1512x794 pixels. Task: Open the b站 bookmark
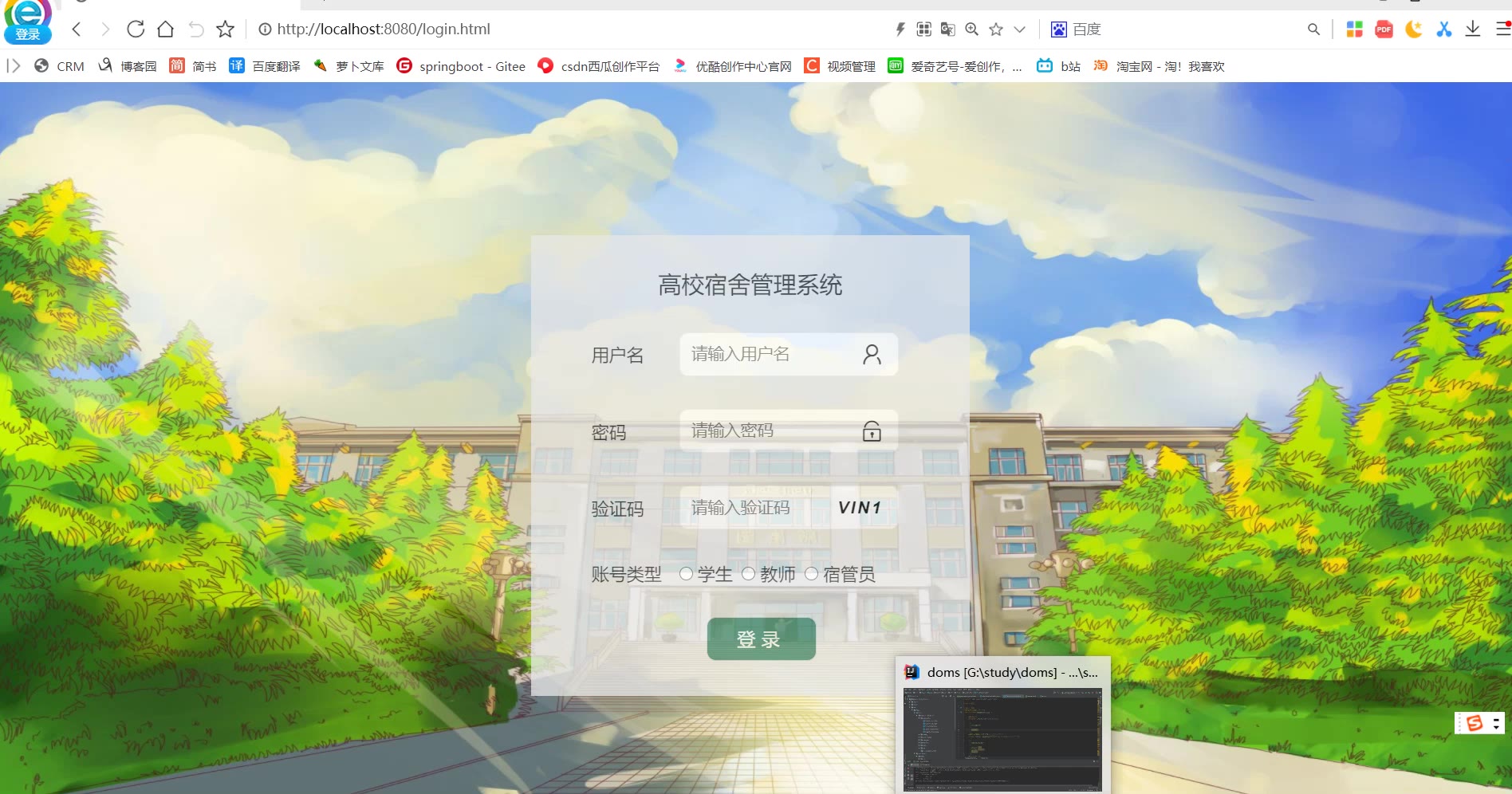point(1058,66)
